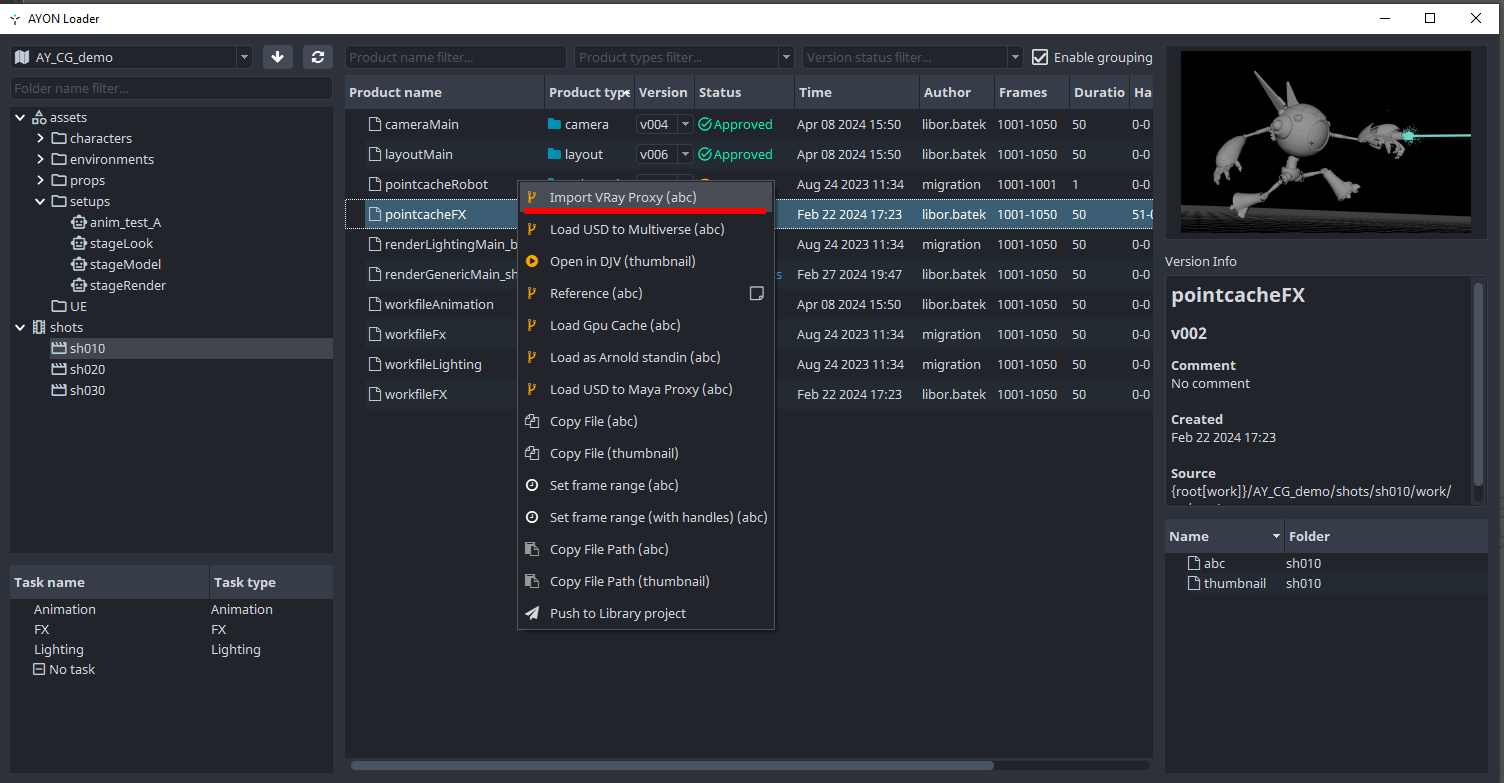Choose Import VRay Proxy (abc) from context menu

[646, 197]
